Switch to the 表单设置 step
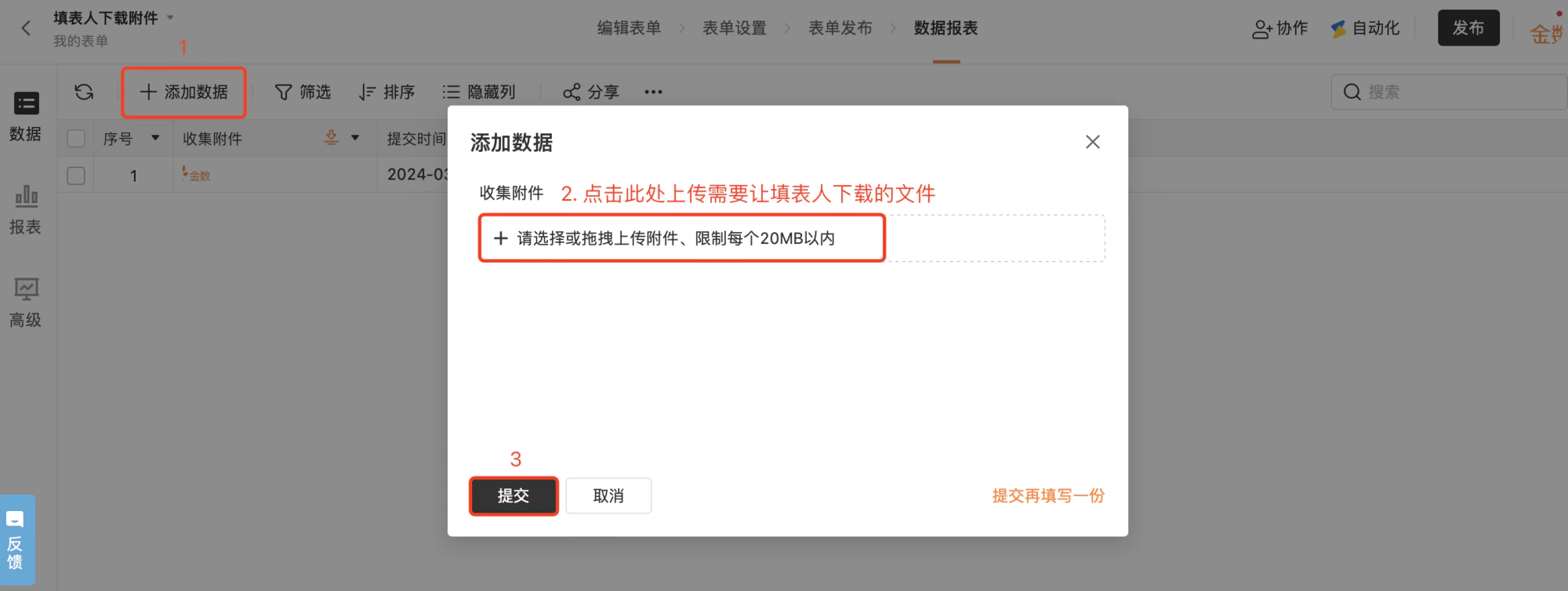 click(735, 28)
